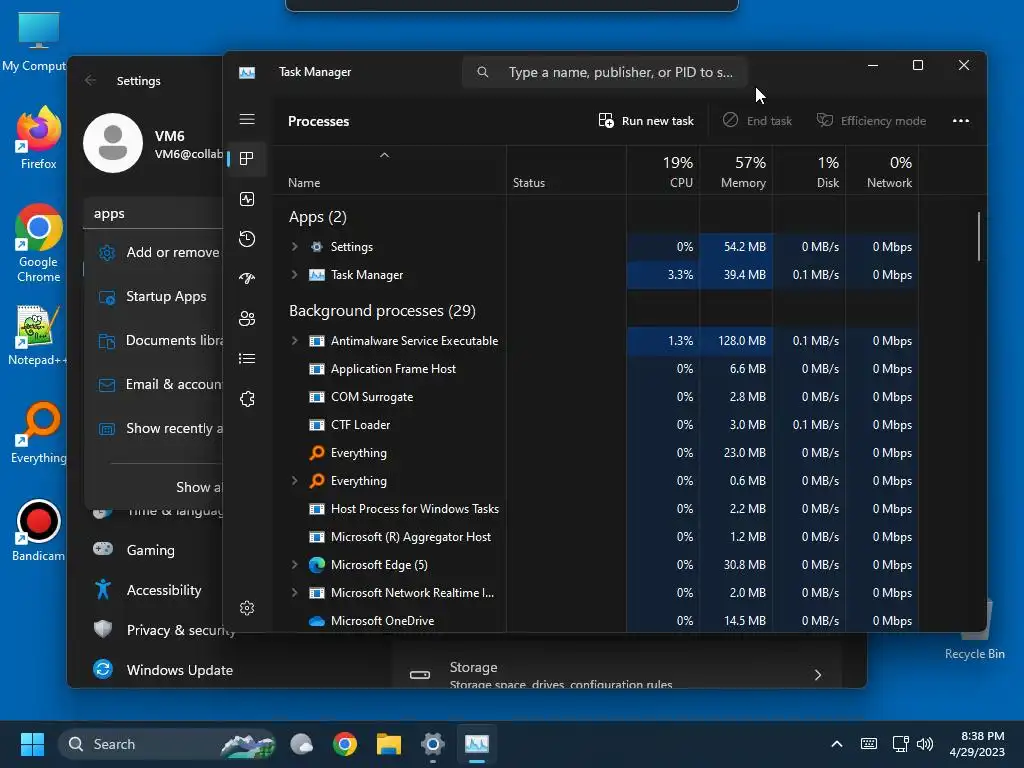Choose Add or remove programs suggestion in Settings
The image size is (1024, 768).
155,252
